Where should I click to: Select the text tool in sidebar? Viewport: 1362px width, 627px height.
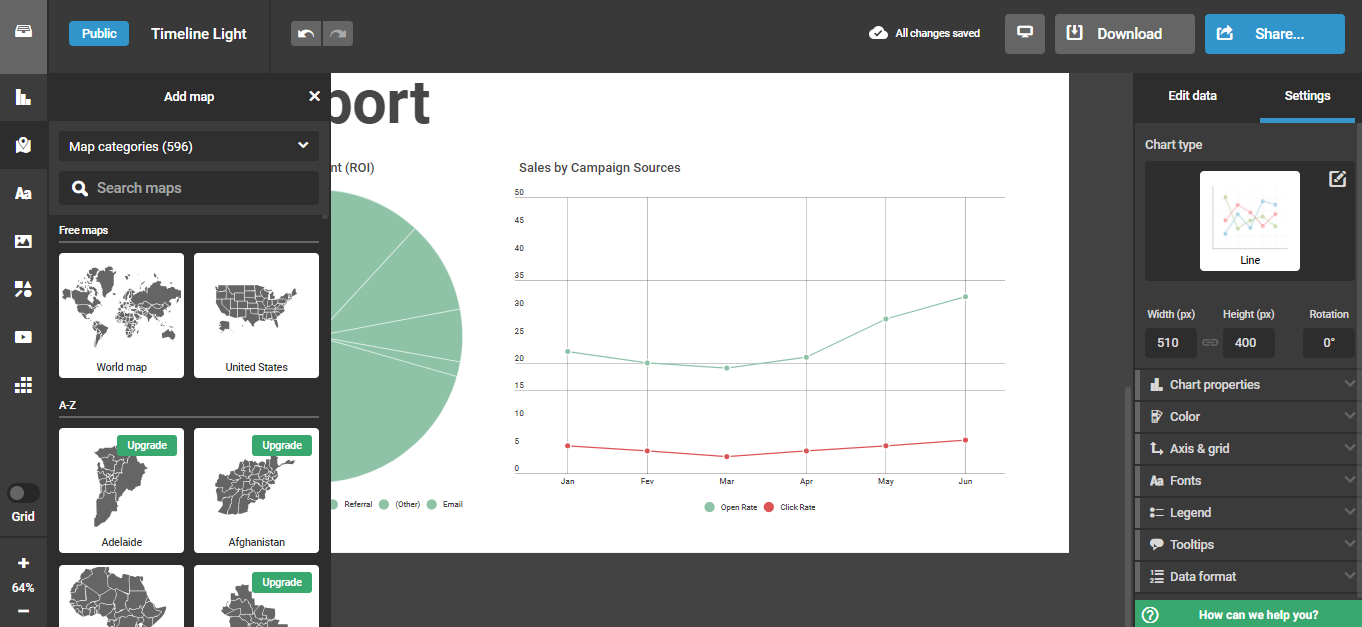[x=23, y=193]
